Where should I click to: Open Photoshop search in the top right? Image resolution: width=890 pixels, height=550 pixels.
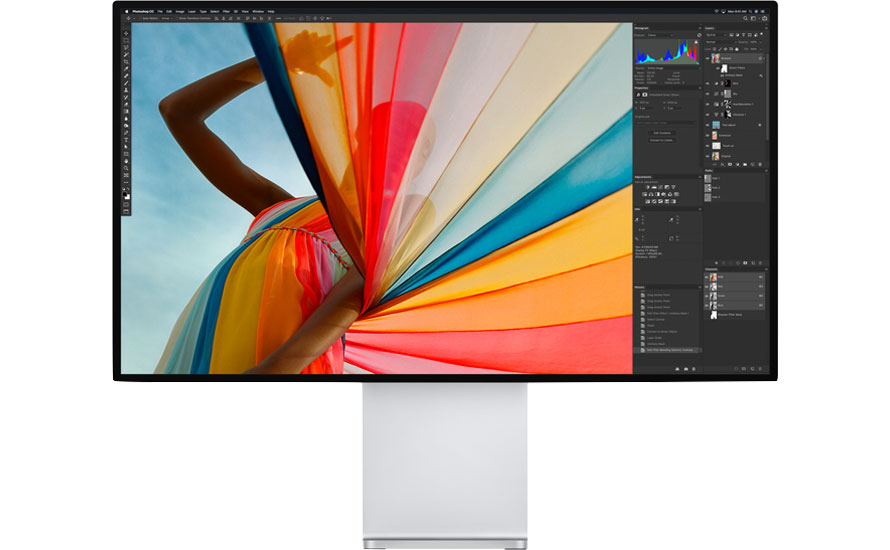pos(745,18)
